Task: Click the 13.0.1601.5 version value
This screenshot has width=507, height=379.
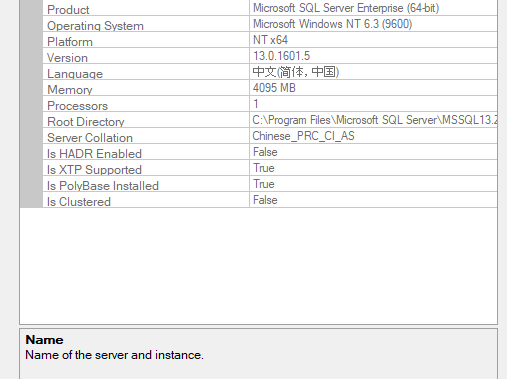Action: 281,56
